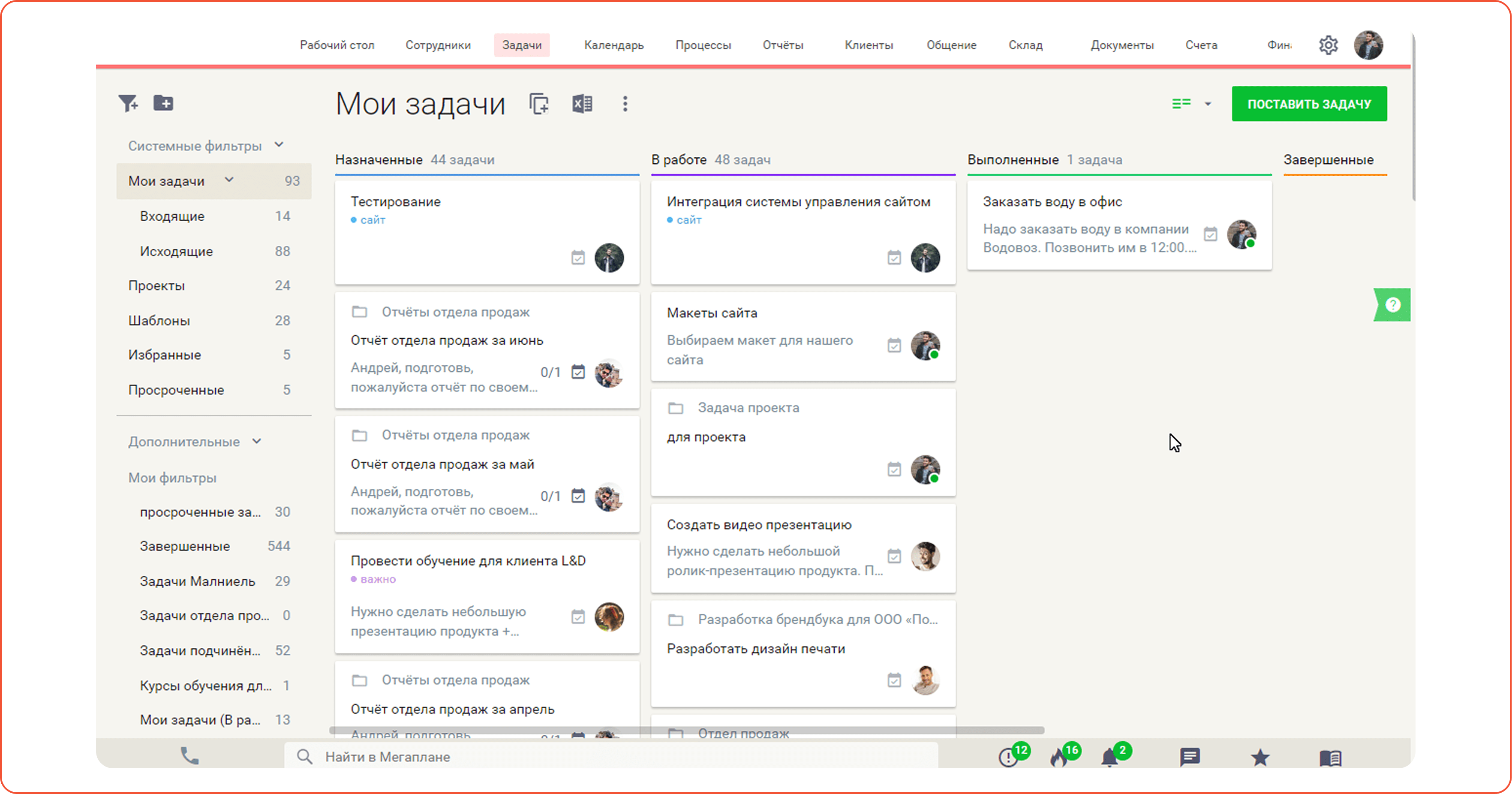
Task: Select the Шаблоны filter
Action: (x=214, y=320)
